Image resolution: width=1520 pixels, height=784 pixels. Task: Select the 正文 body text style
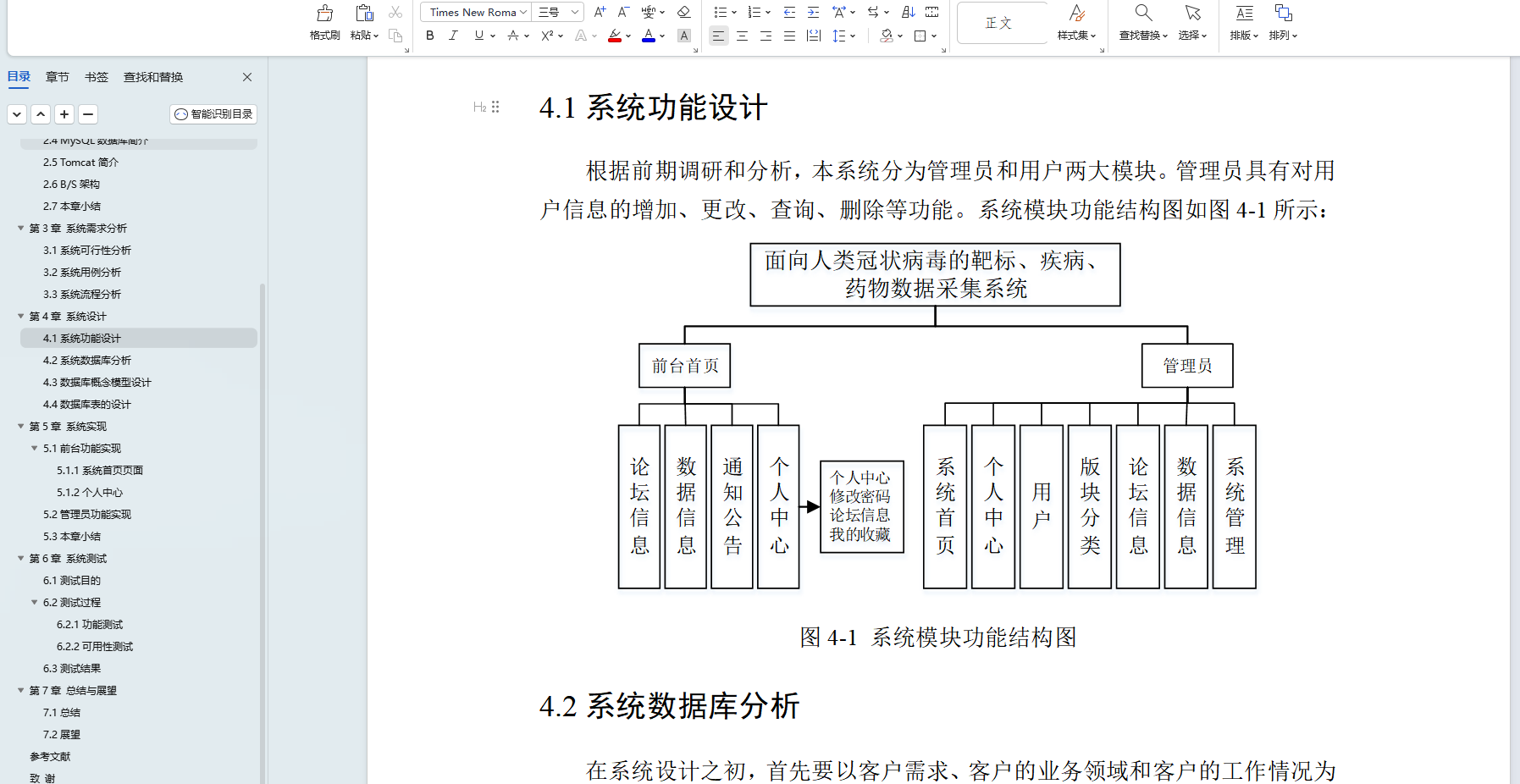click(x=1002, y=24)
